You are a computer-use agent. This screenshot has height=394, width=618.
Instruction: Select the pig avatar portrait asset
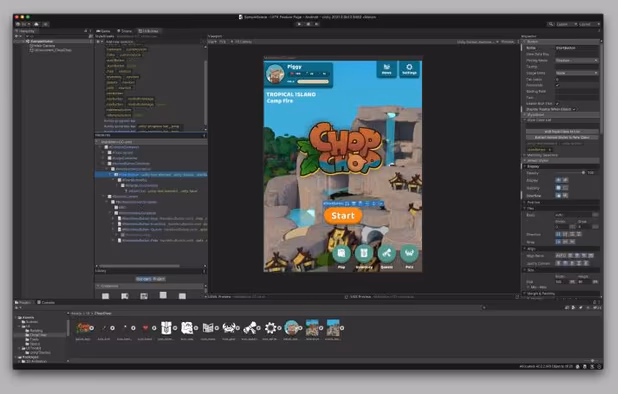pyautogui.click(x=291, y=328)
